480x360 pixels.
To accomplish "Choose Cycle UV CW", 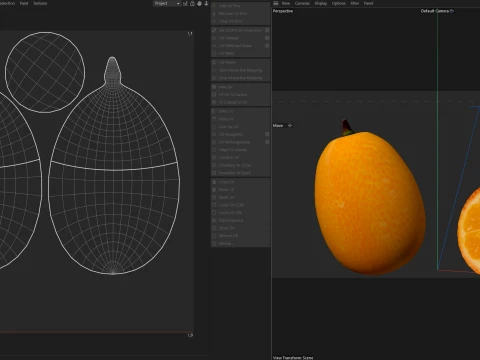I will tap(240, 212).
